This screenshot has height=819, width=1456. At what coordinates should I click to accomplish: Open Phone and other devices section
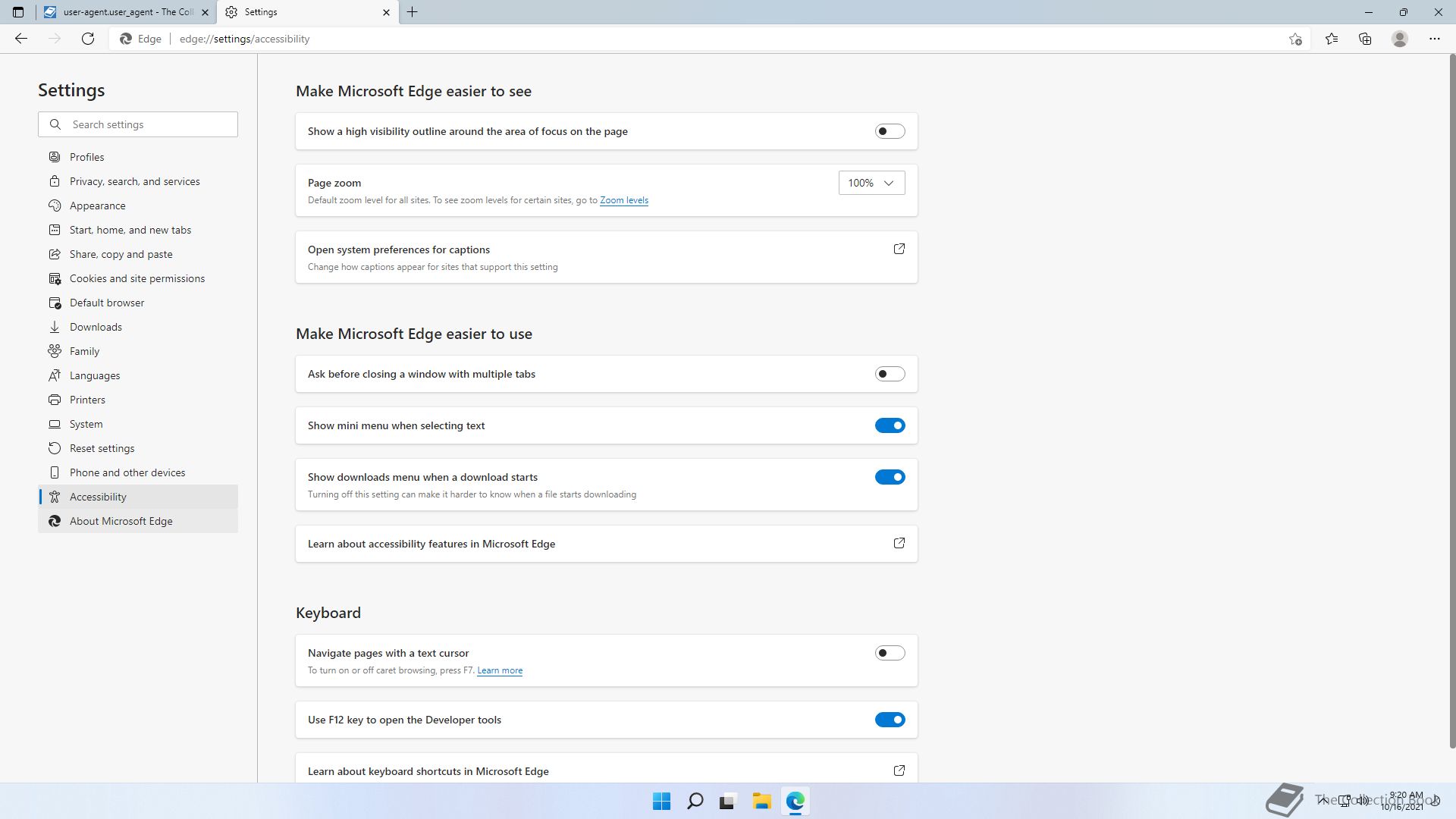[x=138, y=472]
